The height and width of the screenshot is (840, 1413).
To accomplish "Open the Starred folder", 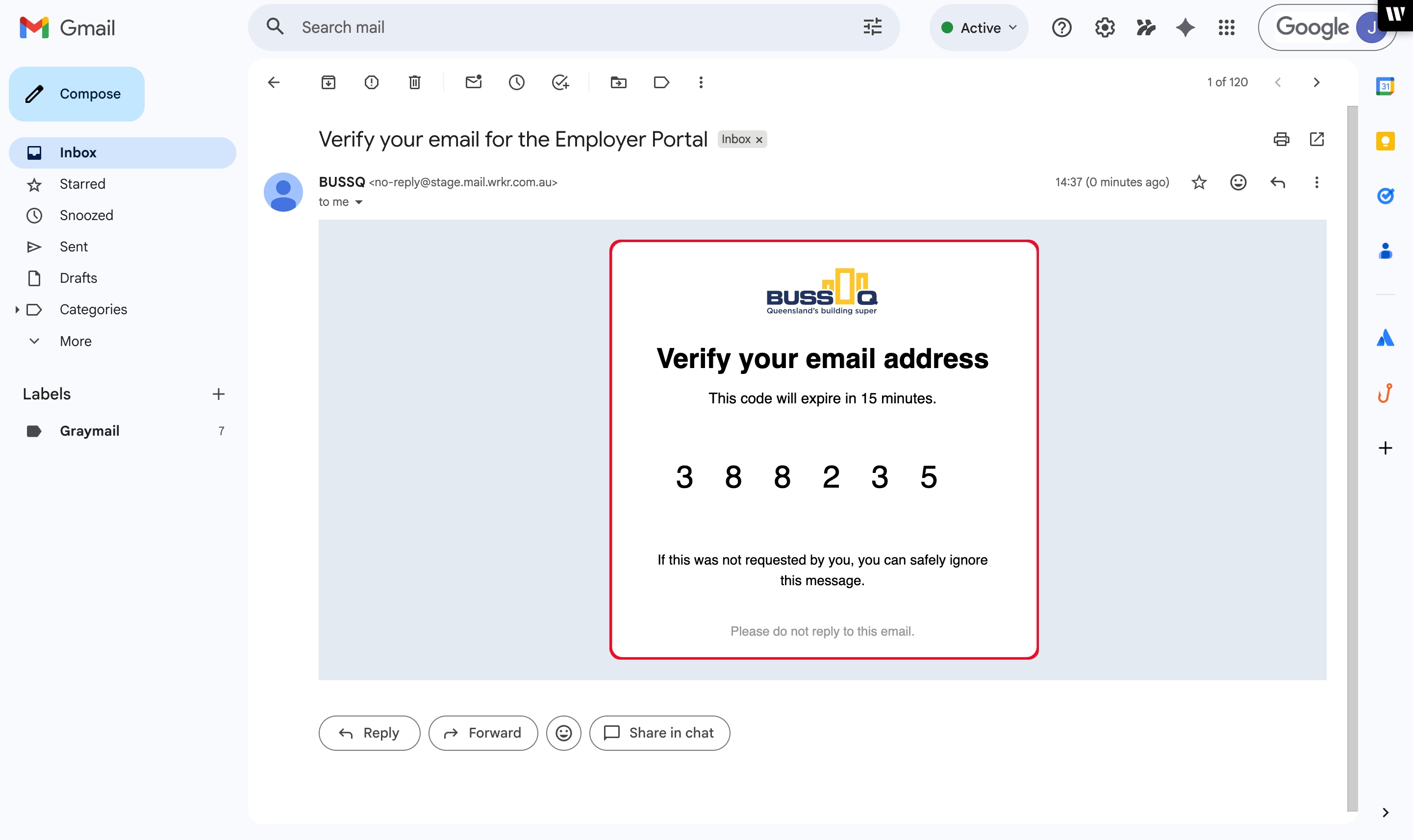I will pyautogui.click(x=122, y=184).
